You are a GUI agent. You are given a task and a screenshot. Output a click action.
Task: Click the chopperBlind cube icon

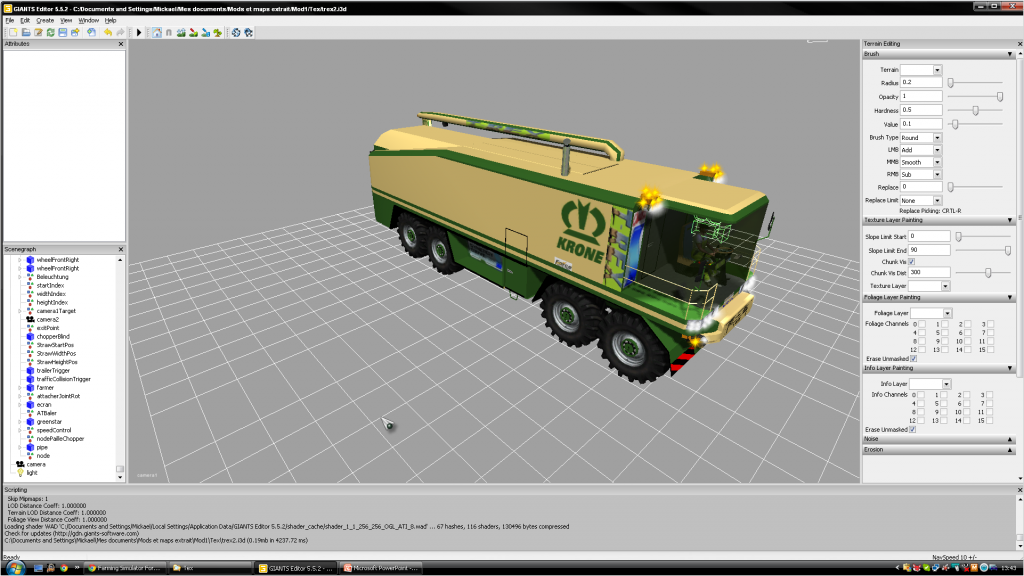coord(30,336)
